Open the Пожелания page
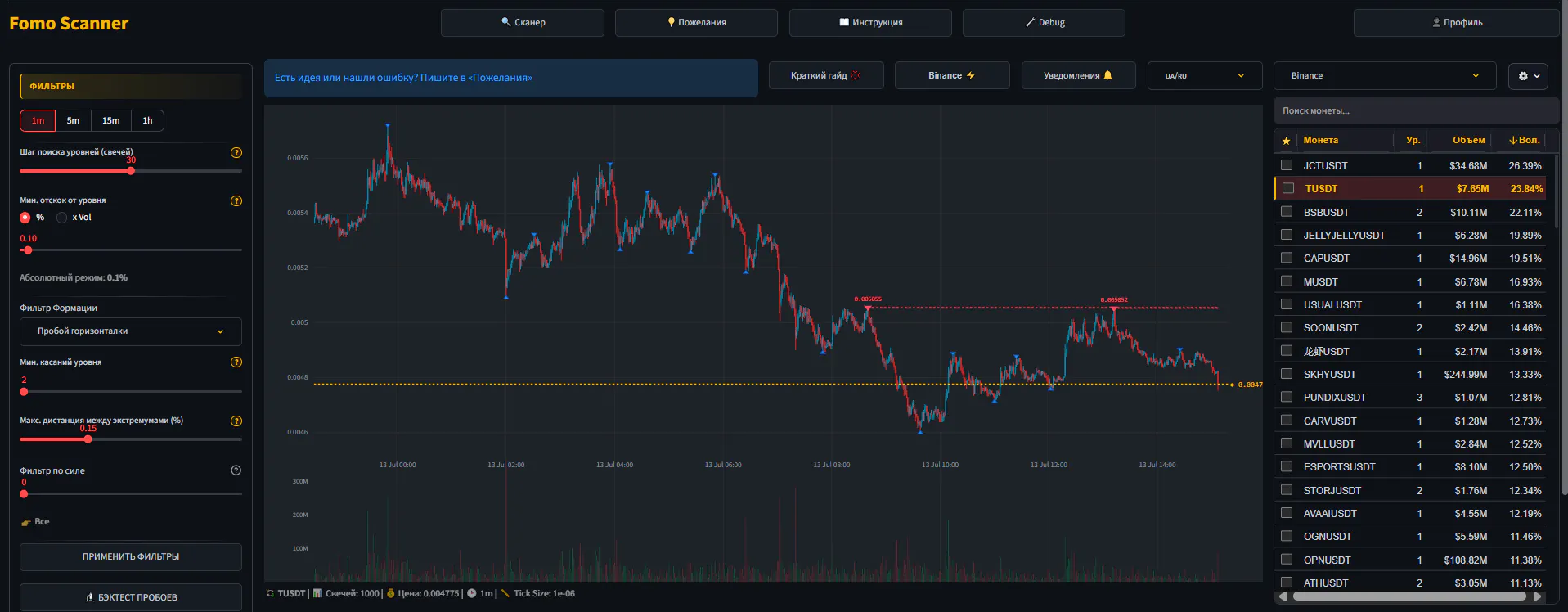Screen dimensions: 1568x612 [x=696, y=23]
